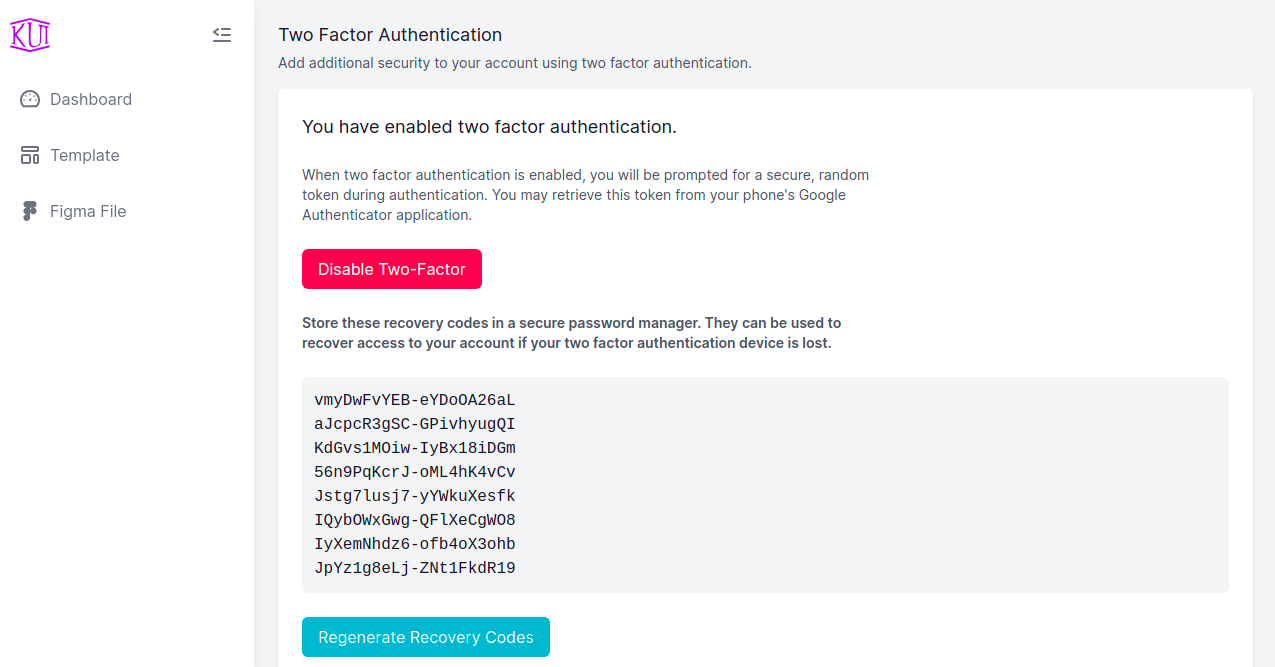This screenshot has width=1275, height=667.
Task: Regenerate the recovery codes
Action: coord(426,637)
